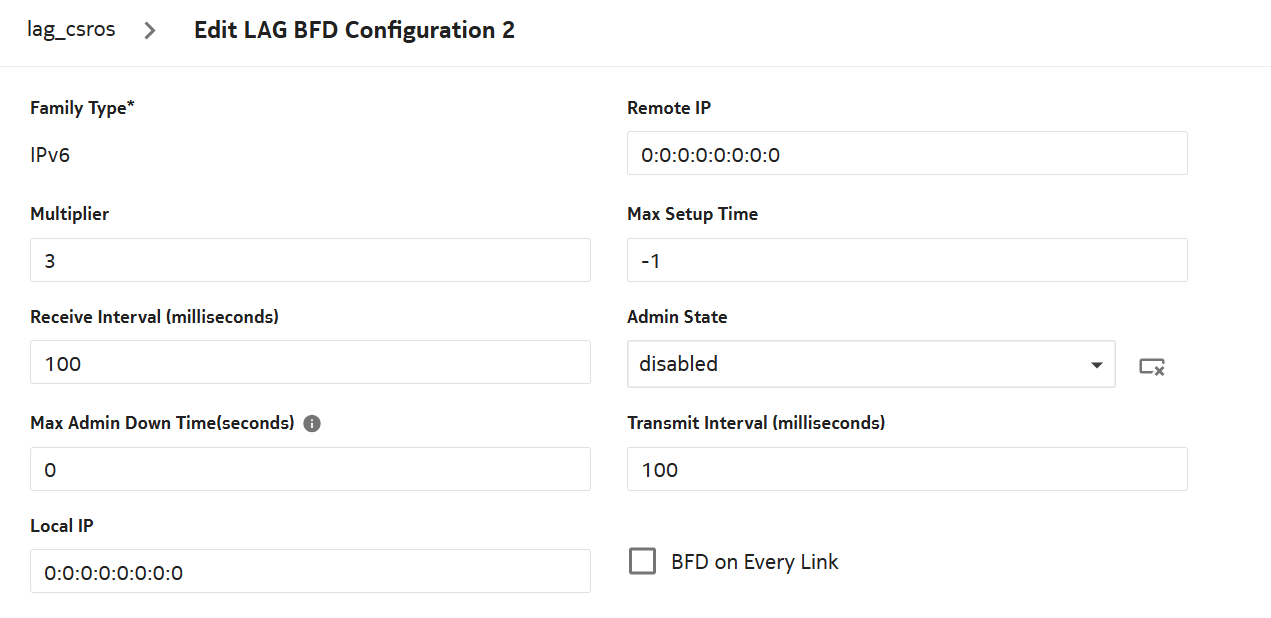Viewport: 1271px width, 618px height.
Task: Click the Max Admin Down Time field
Action: coord(310,469)
